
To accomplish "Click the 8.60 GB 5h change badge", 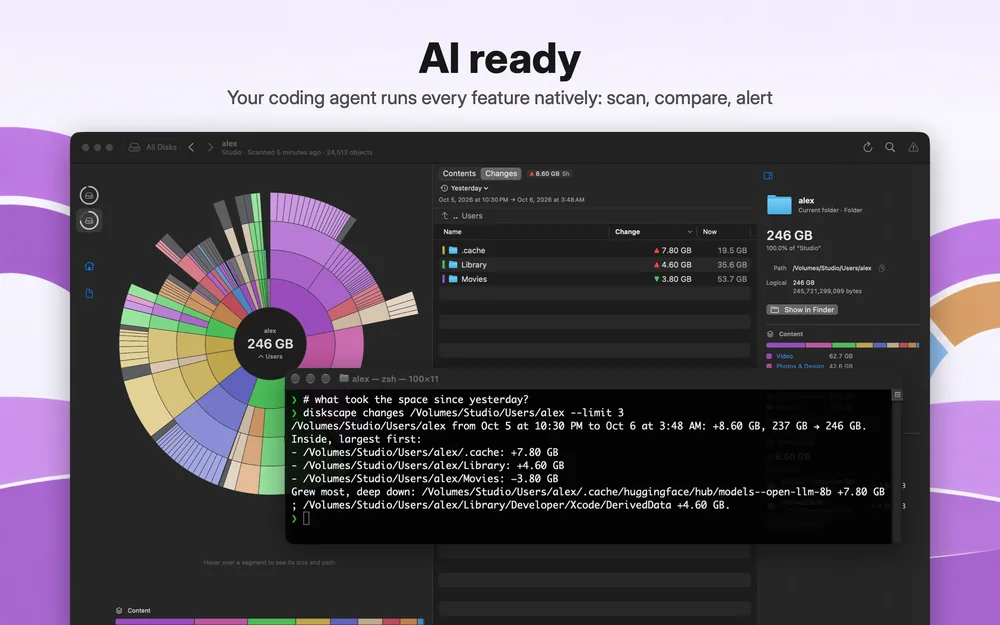I will coord(549,173).
